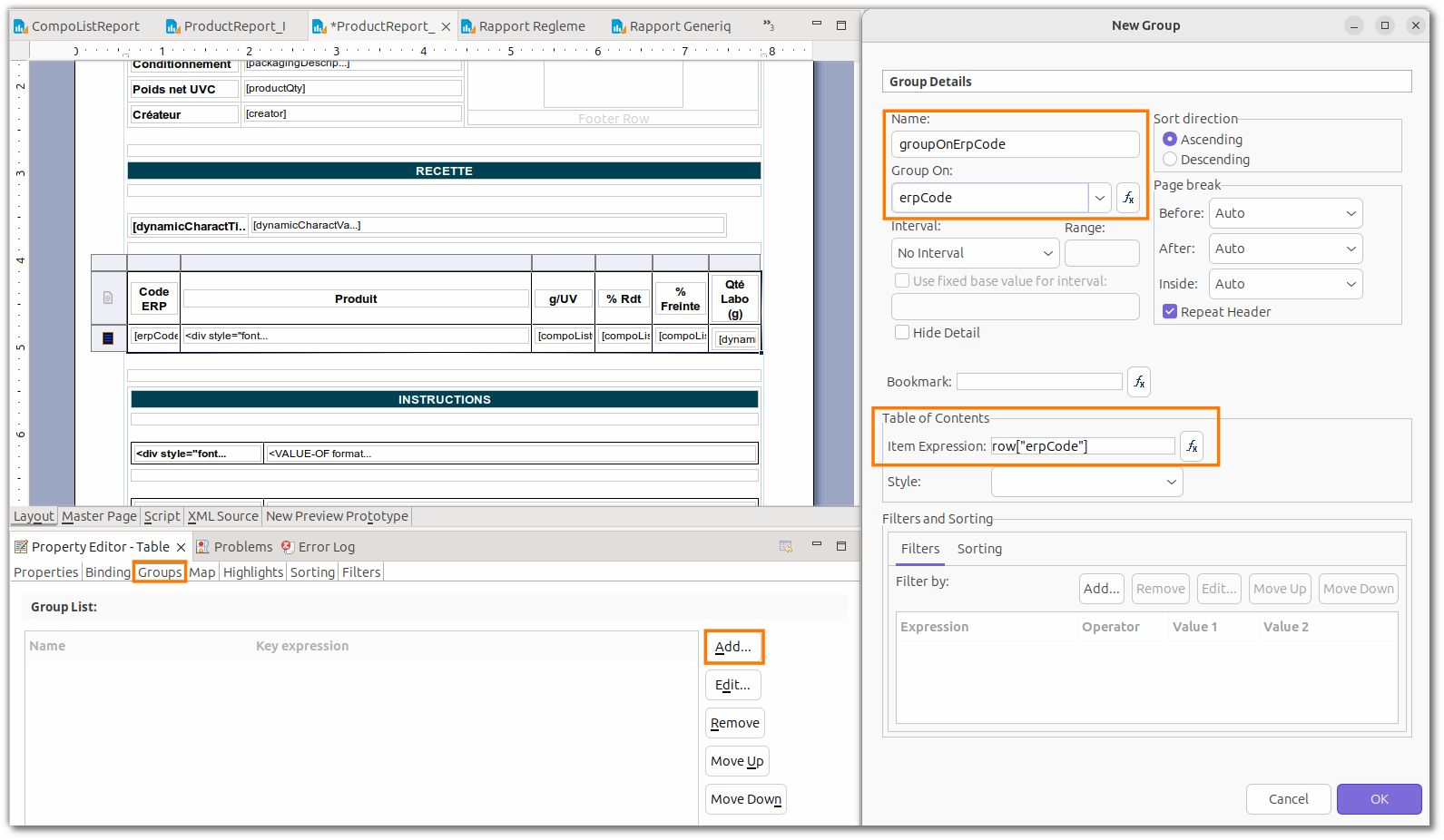Viewport: 1444px width, 840px height.
Task: Show the hidden editor tabs overflow list
Action: click(769, 25)
